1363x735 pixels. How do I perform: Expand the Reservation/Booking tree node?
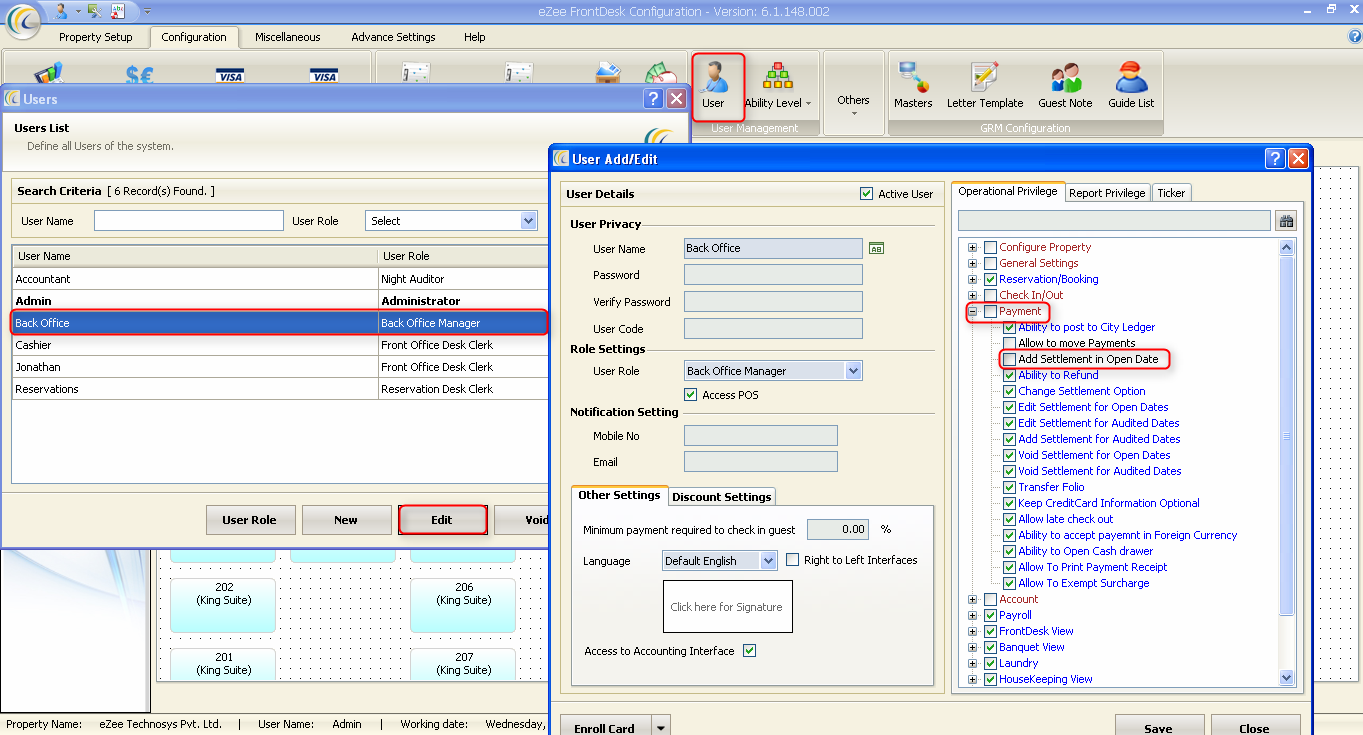[972, 279]
